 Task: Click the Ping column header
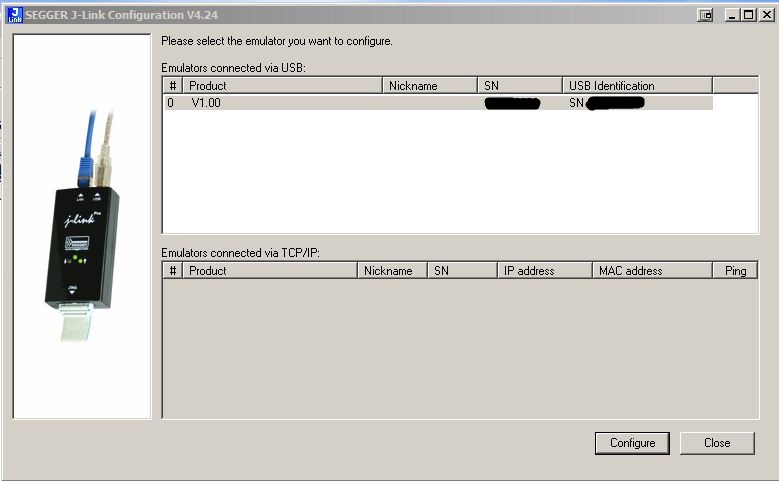pyautogui.click(x=735, y=271)
